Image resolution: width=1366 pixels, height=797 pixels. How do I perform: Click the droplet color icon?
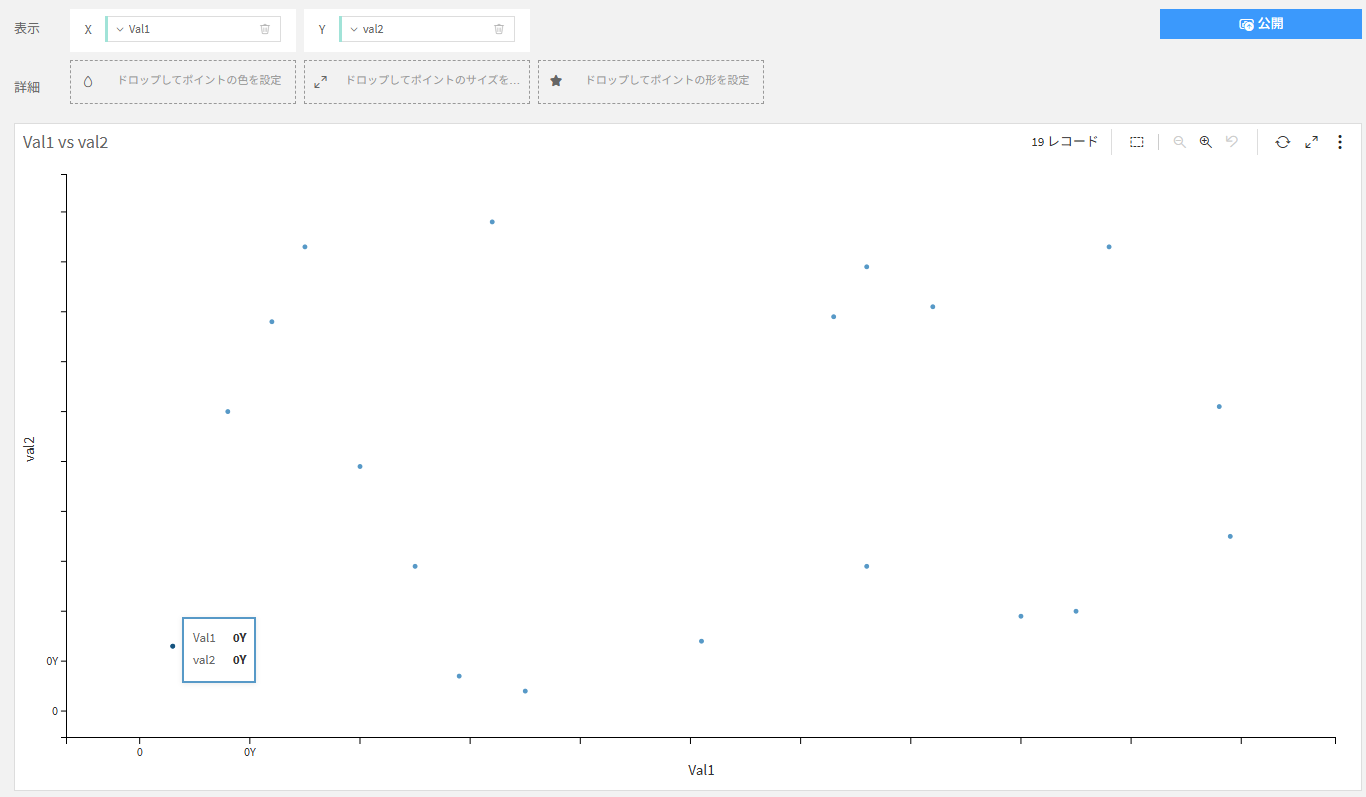click(88, 81)
